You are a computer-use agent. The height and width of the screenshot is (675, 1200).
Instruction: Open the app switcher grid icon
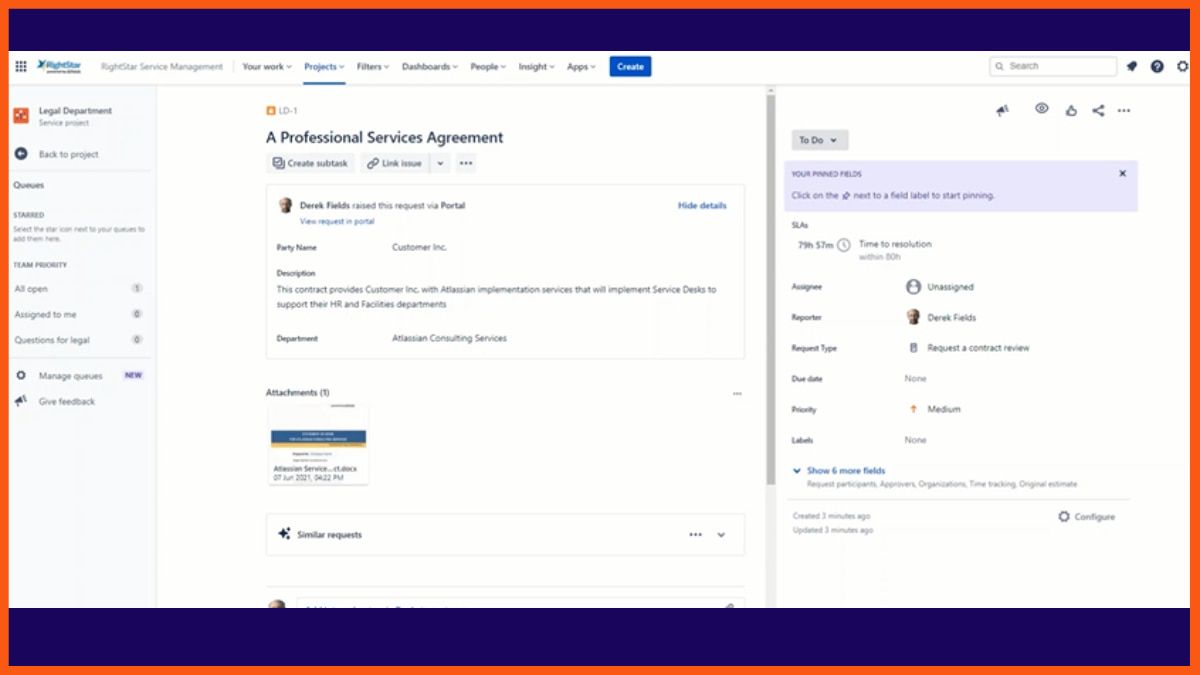coord(21,67)
